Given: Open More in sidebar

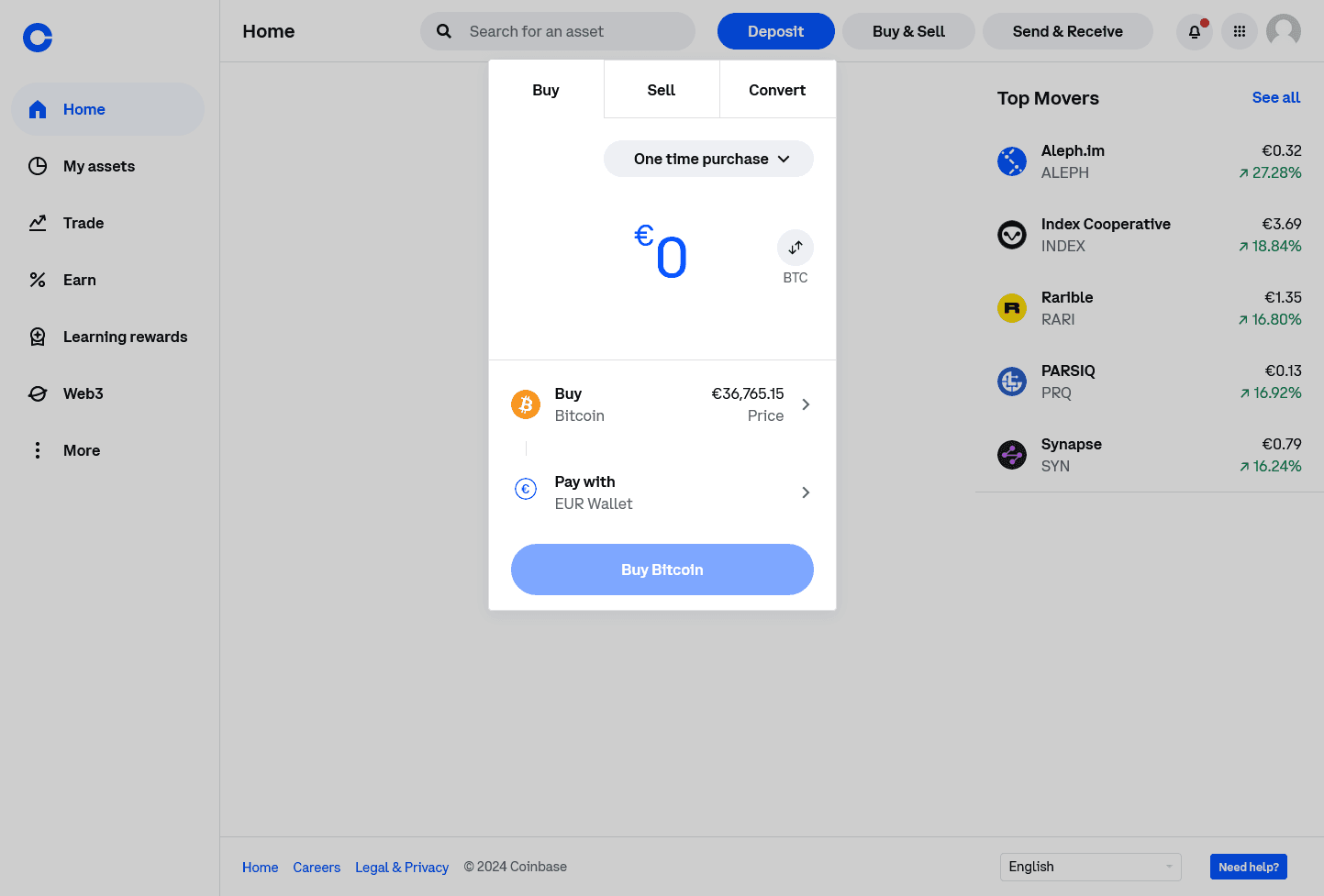Looking at the screenshot, I should pyautogui.click(x=107, y=450).
